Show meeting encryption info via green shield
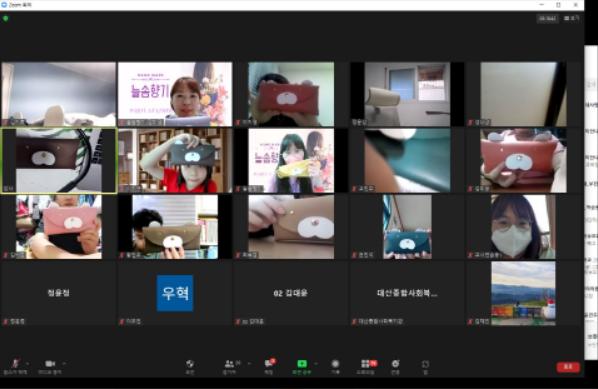Screen dimensions: 598x389 point(6,18)
